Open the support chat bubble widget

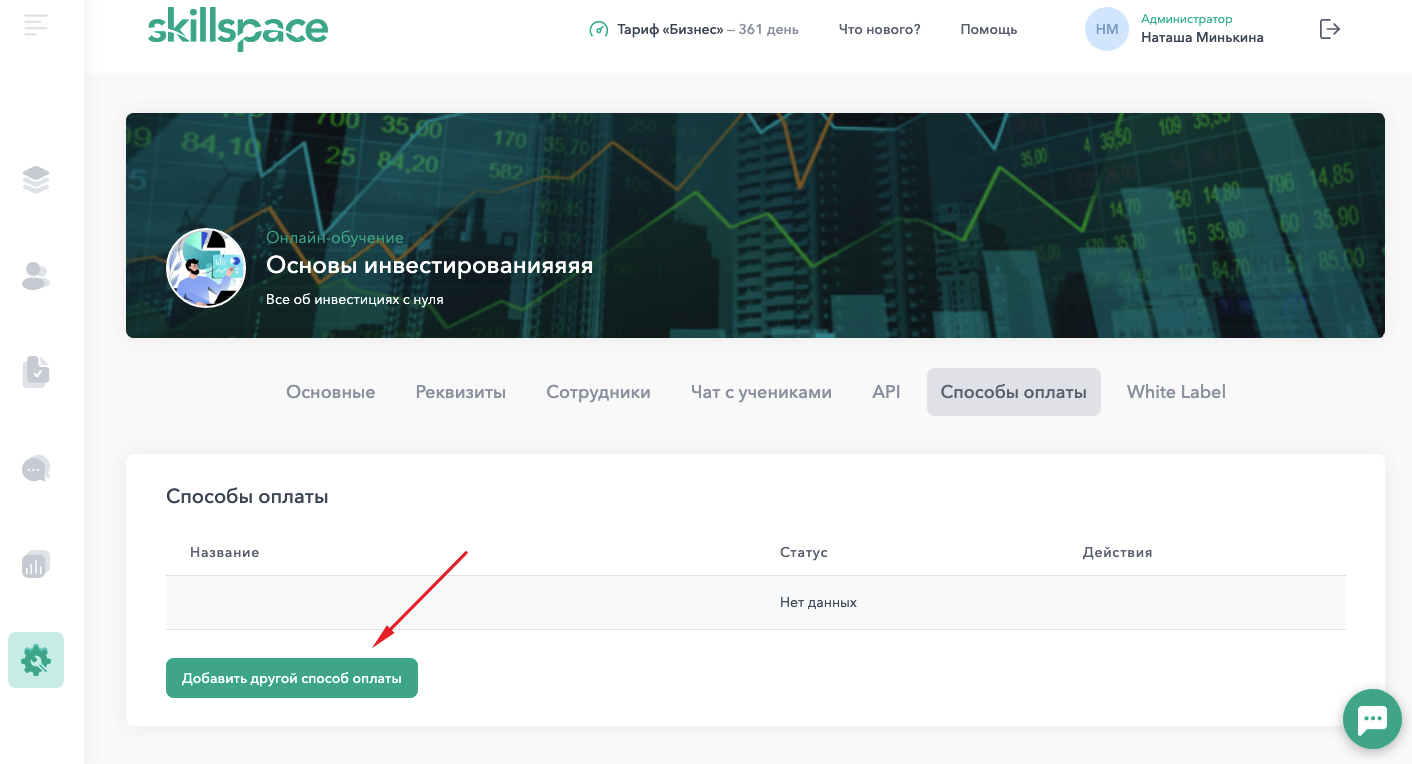1372,718
